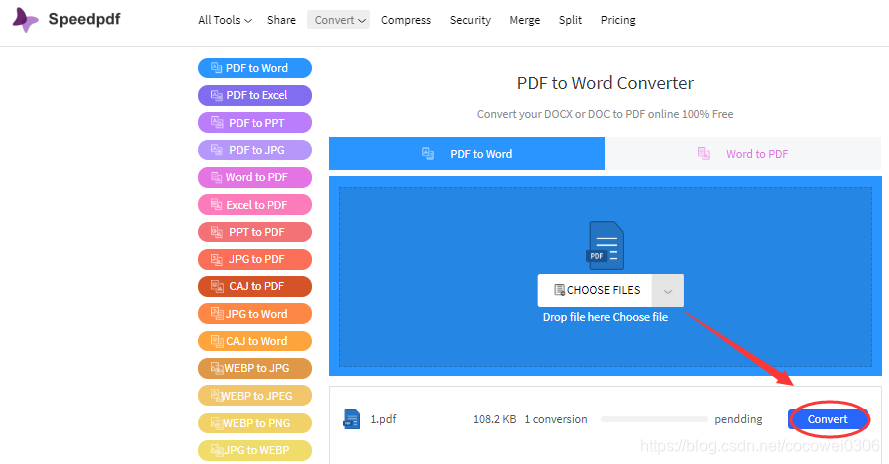
Task: Click the icon on CAJ to PDF sidebar button
Action: (x=217, y=286)
